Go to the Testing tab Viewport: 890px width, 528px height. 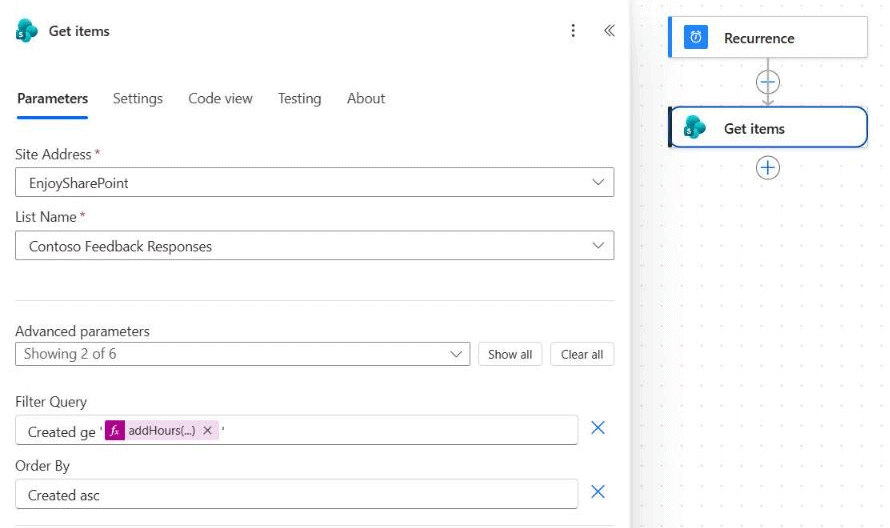tap(299, 99)
